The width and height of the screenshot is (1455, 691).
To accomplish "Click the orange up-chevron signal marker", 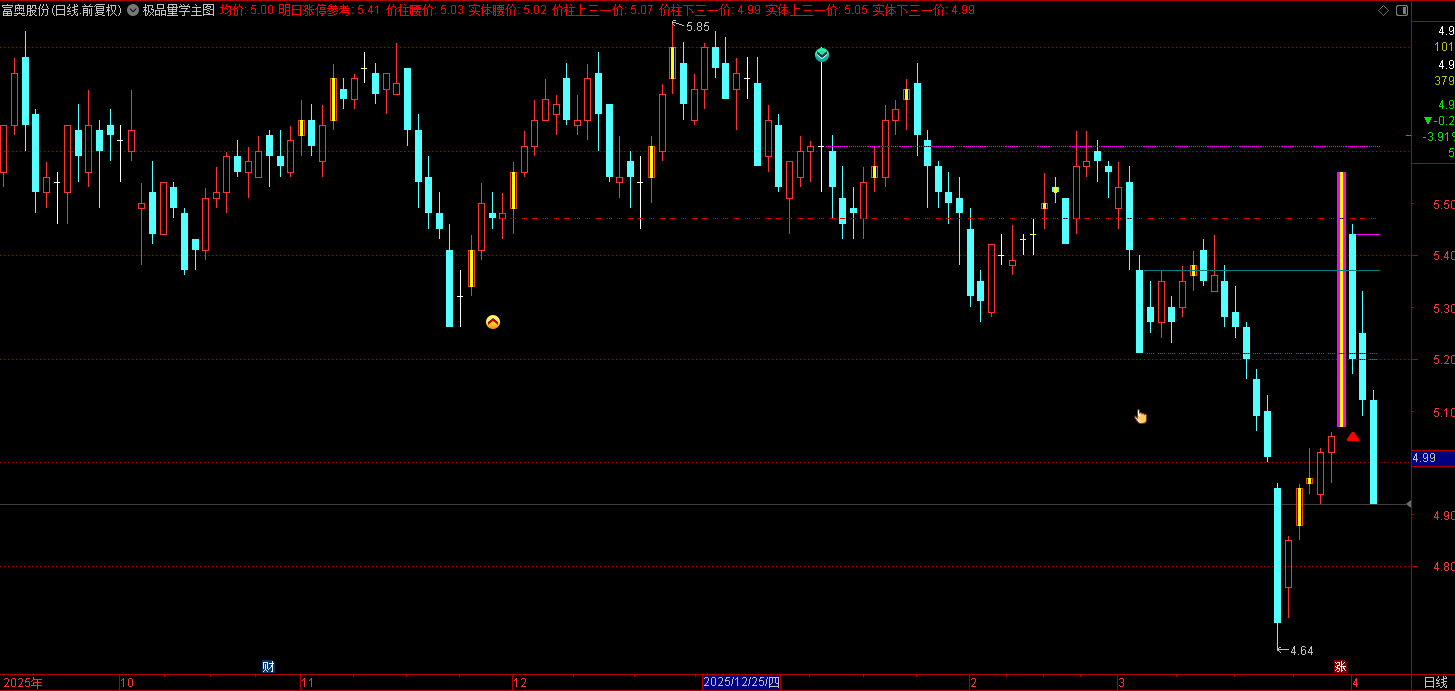I will click(492, 322).
